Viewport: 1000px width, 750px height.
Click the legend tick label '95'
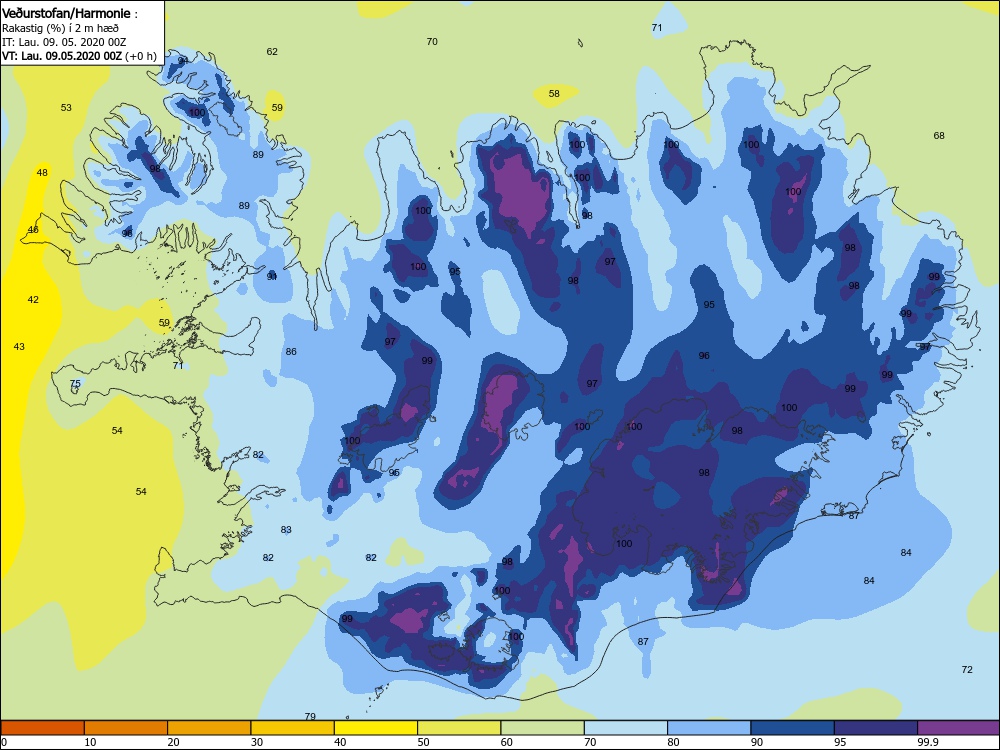point(840,742)
